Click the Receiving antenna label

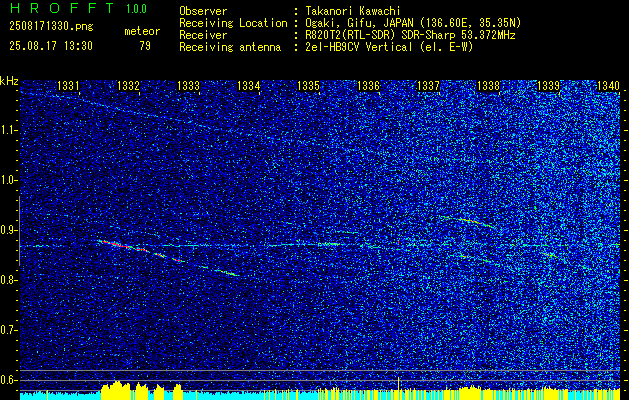[230, 47]
